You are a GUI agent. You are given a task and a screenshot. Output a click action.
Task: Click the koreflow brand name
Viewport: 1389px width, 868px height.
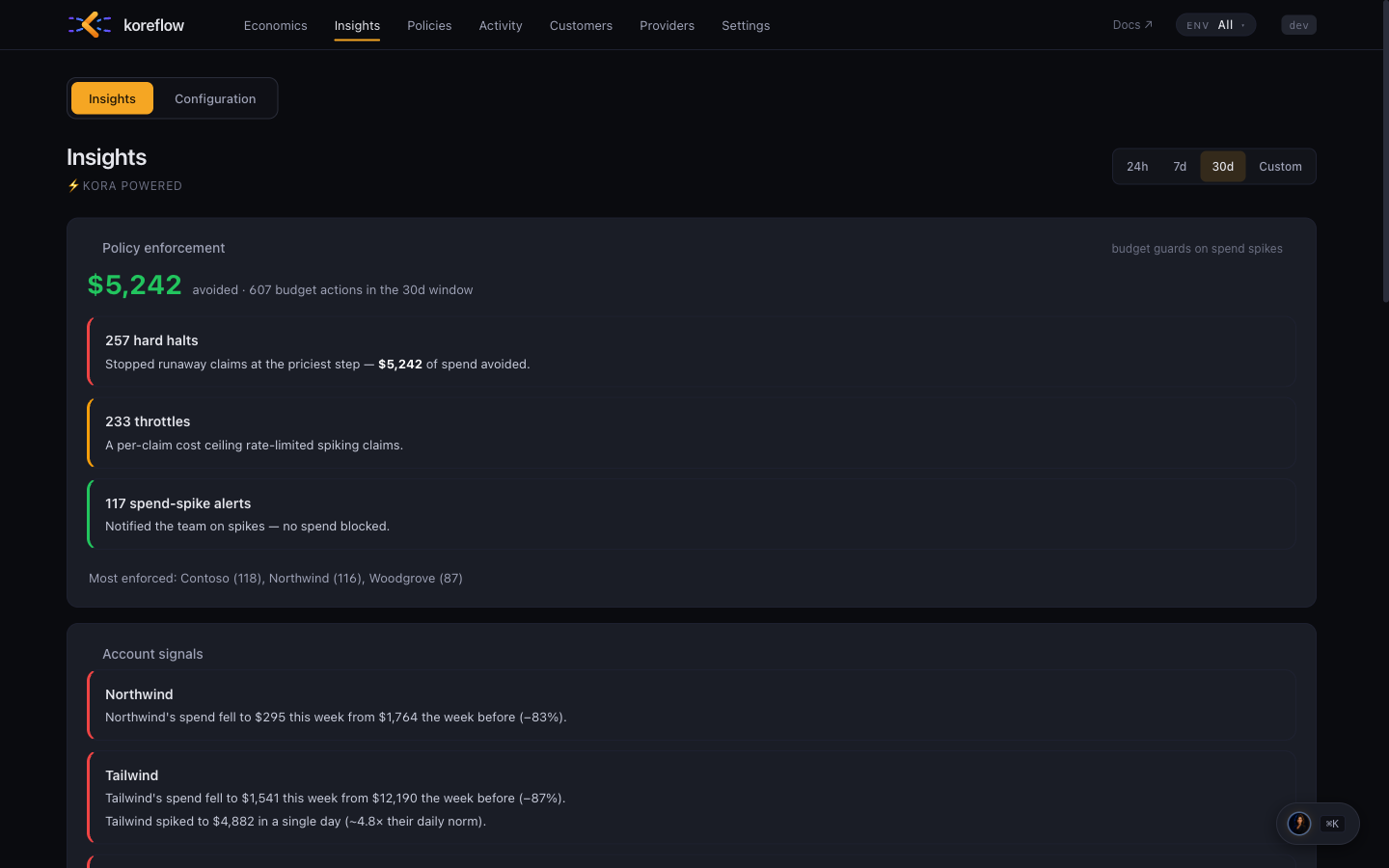coord(154,25)
